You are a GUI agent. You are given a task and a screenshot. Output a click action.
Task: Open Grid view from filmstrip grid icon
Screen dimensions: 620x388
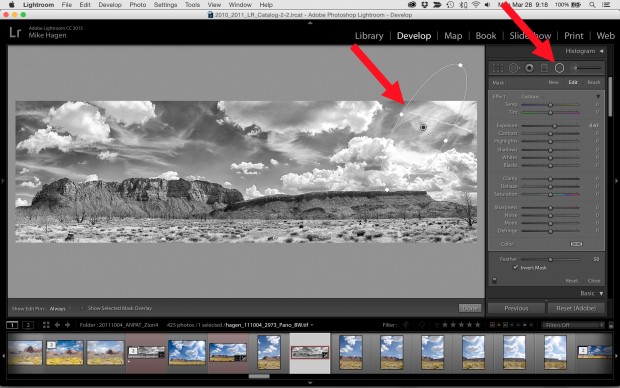46,325
